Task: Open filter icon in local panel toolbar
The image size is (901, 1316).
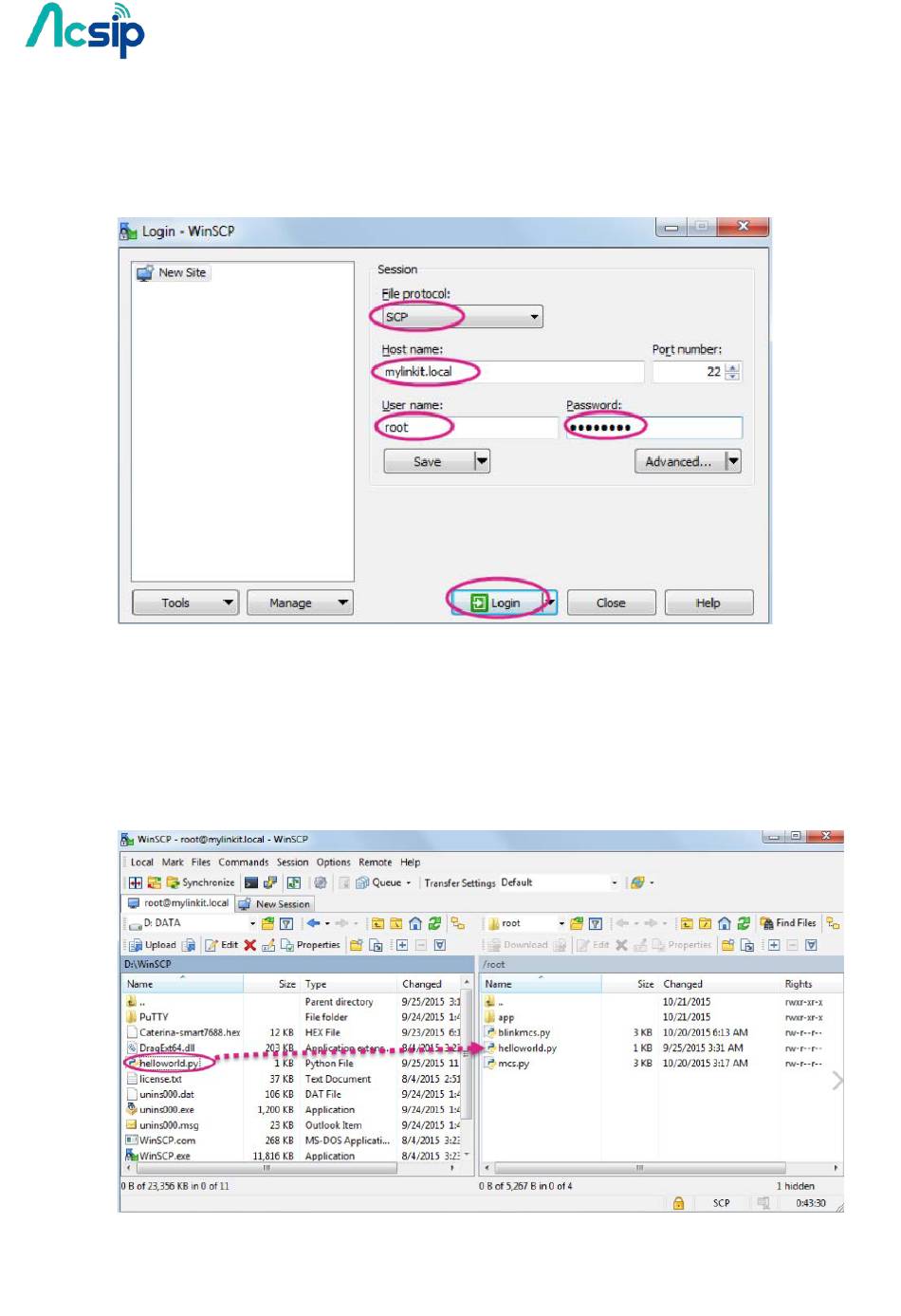Action: [285, 923]
